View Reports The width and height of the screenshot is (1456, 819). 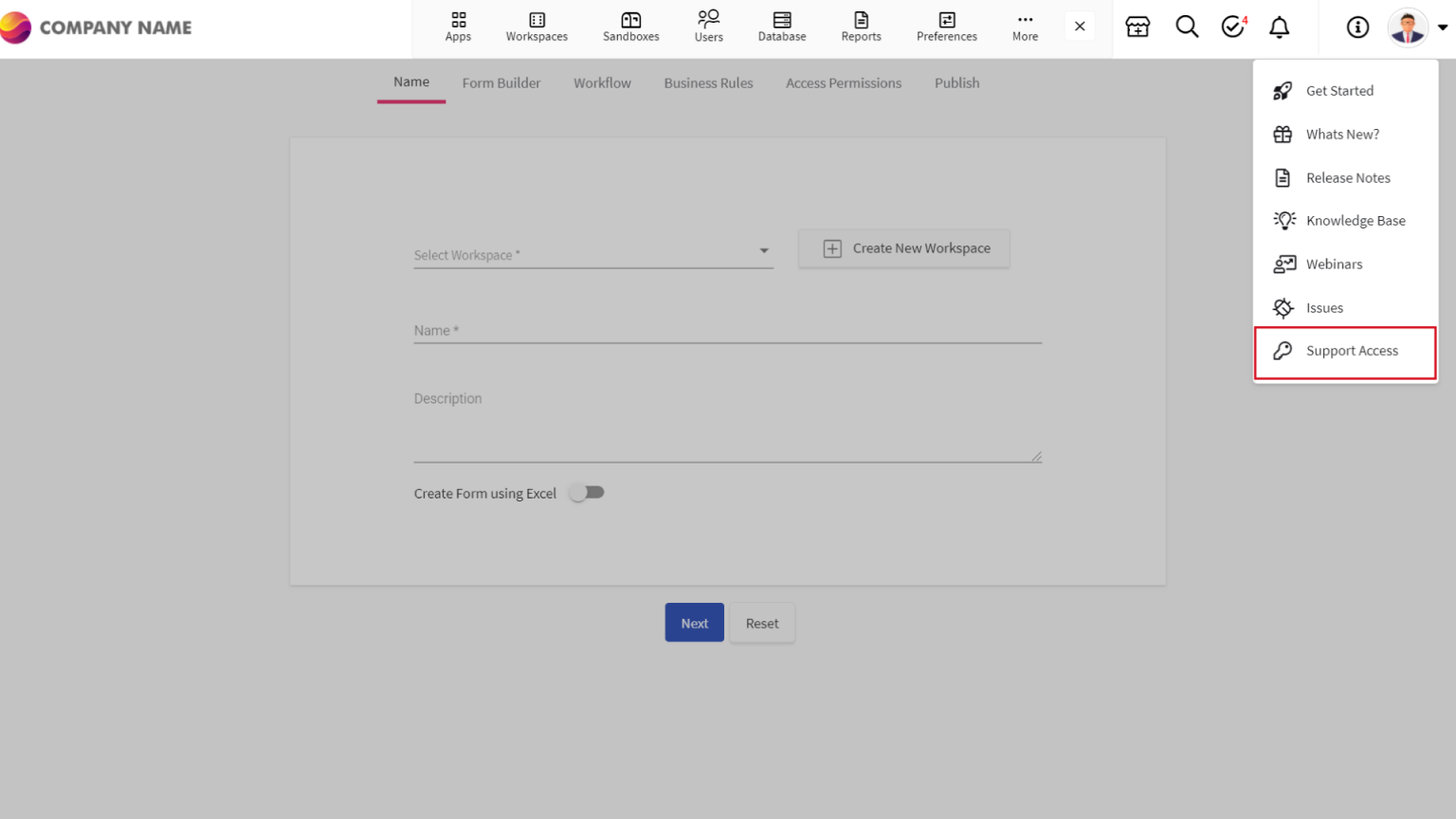861,26
